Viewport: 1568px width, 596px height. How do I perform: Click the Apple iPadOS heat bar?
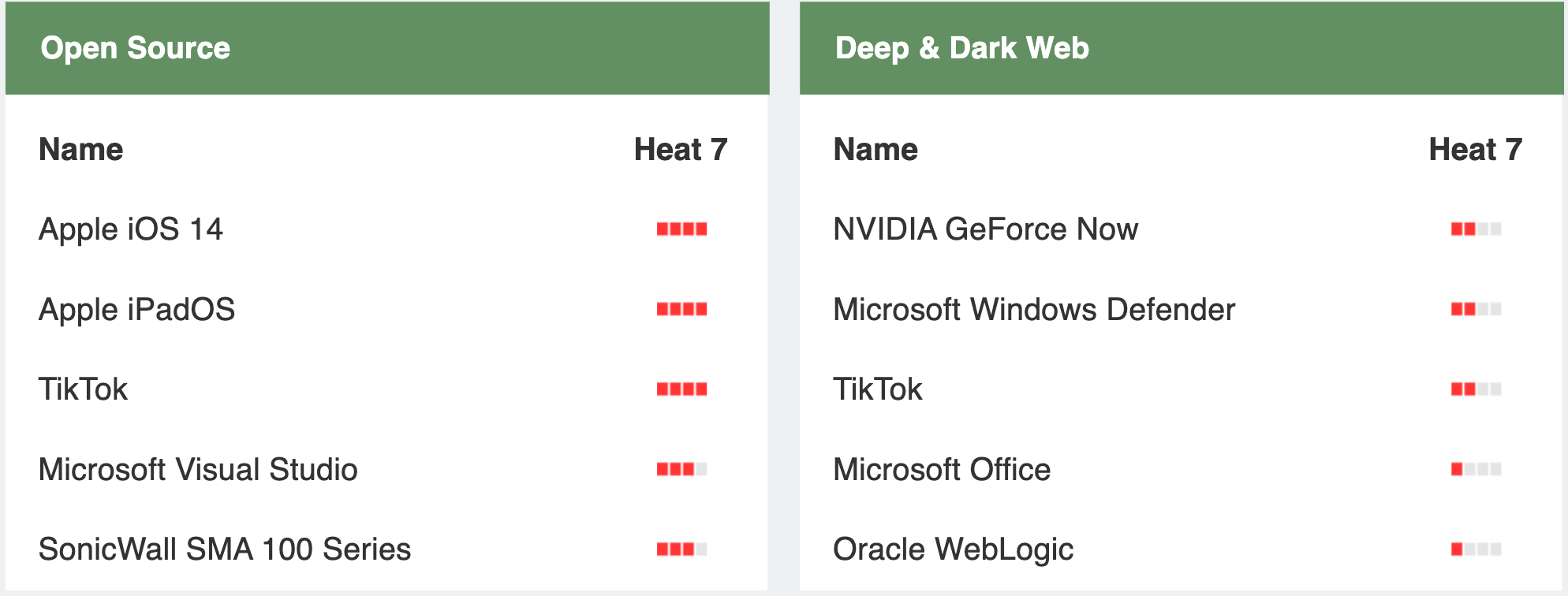tap(681, 309)
